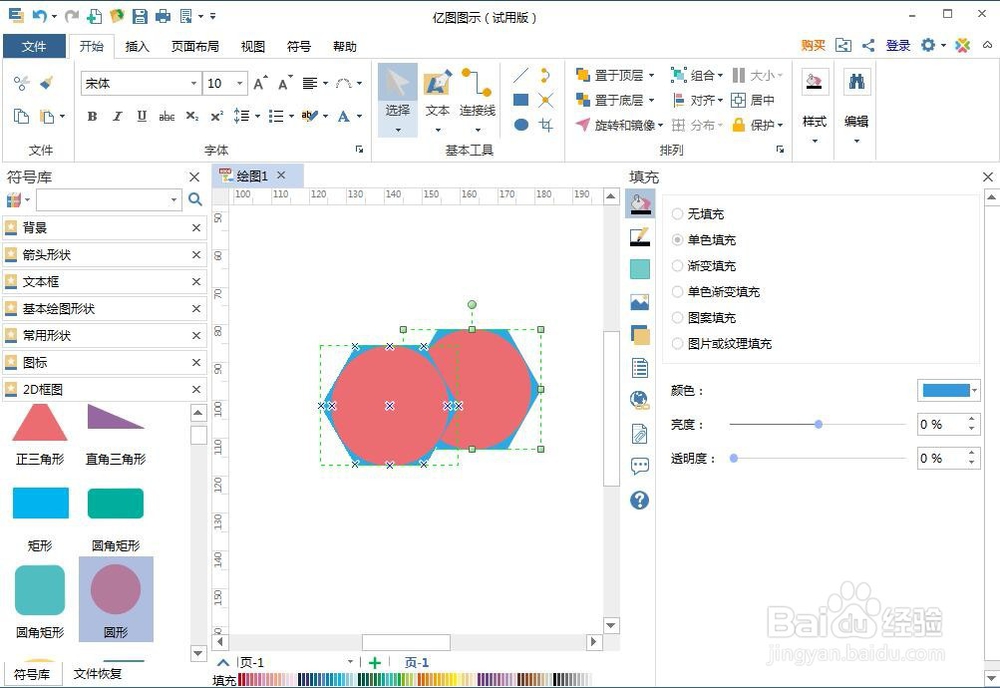
Task: Click the search magnifier in symbol library
Action: pos(195,200)
